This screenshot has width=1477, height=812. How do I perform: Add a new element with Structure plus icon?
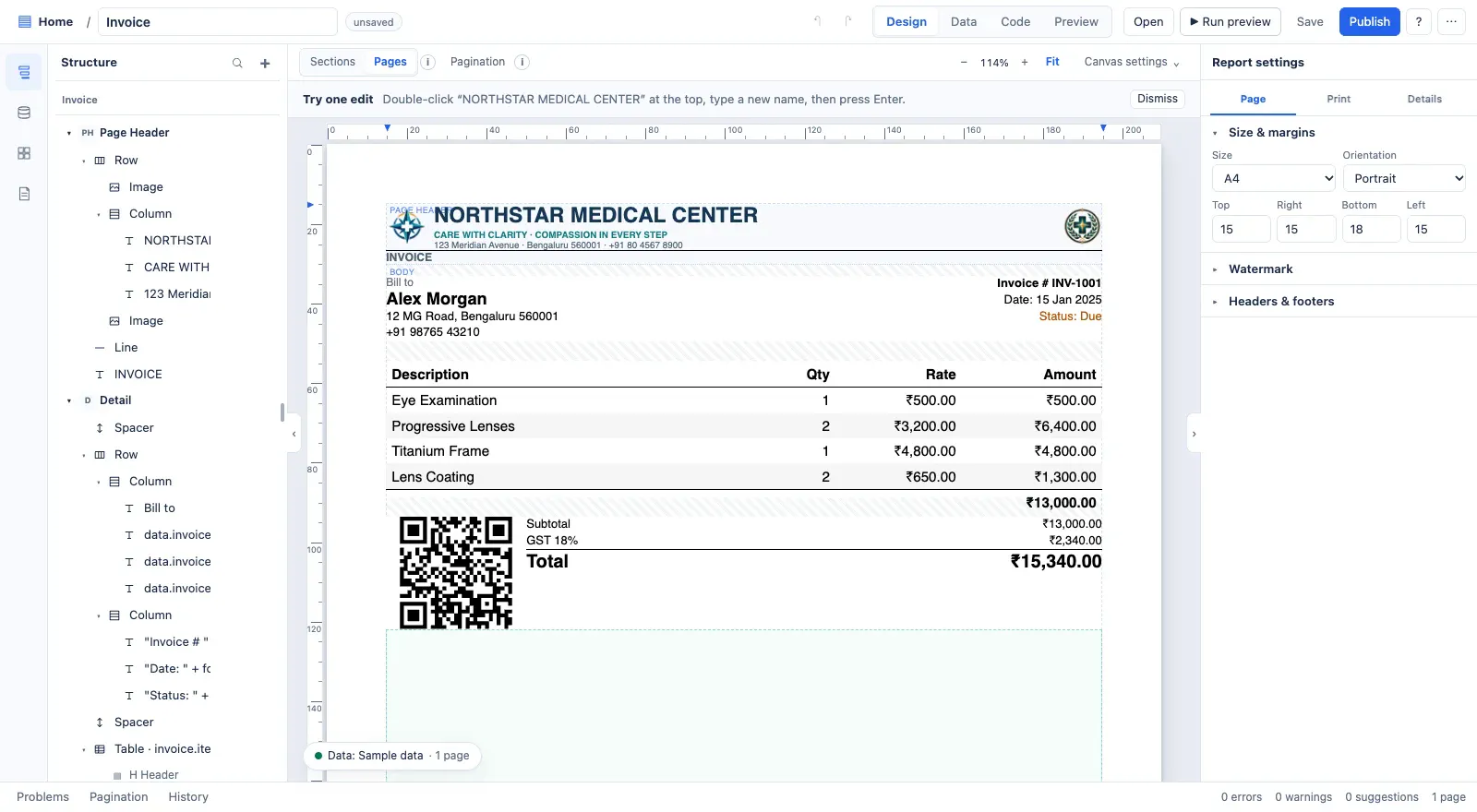point(265,63)
